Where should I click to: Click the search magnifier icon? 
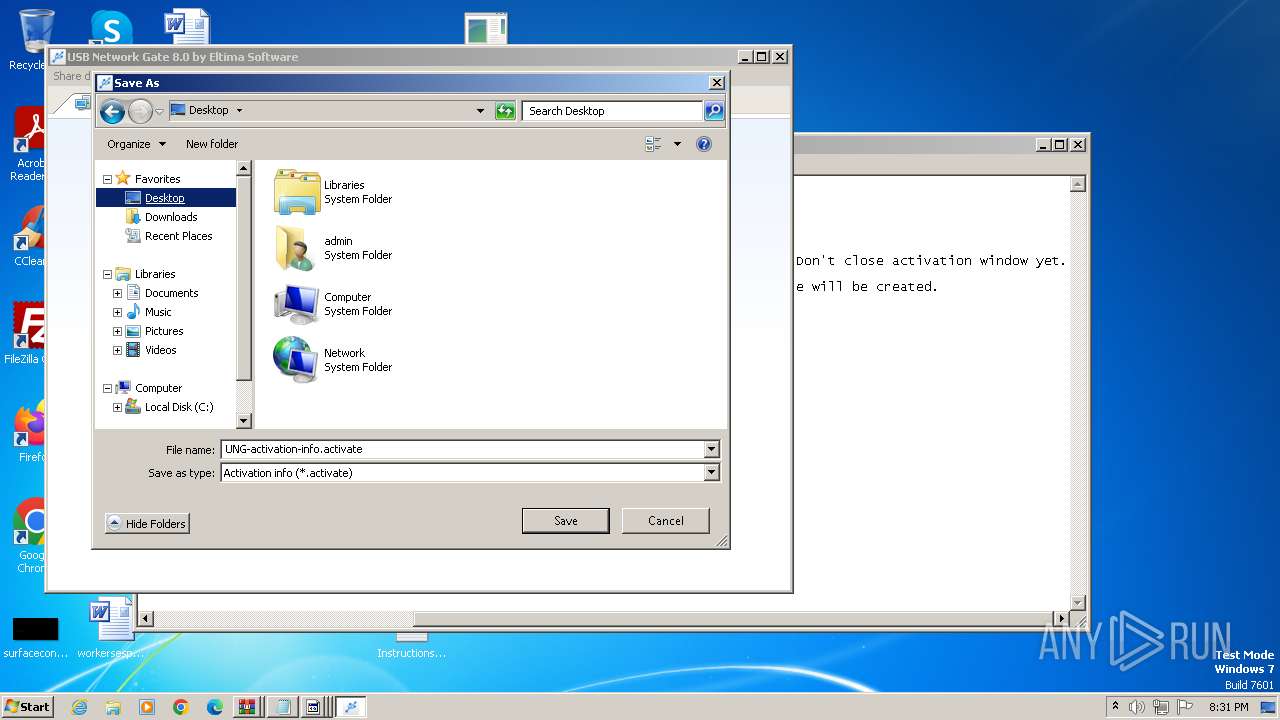[714, 111]
